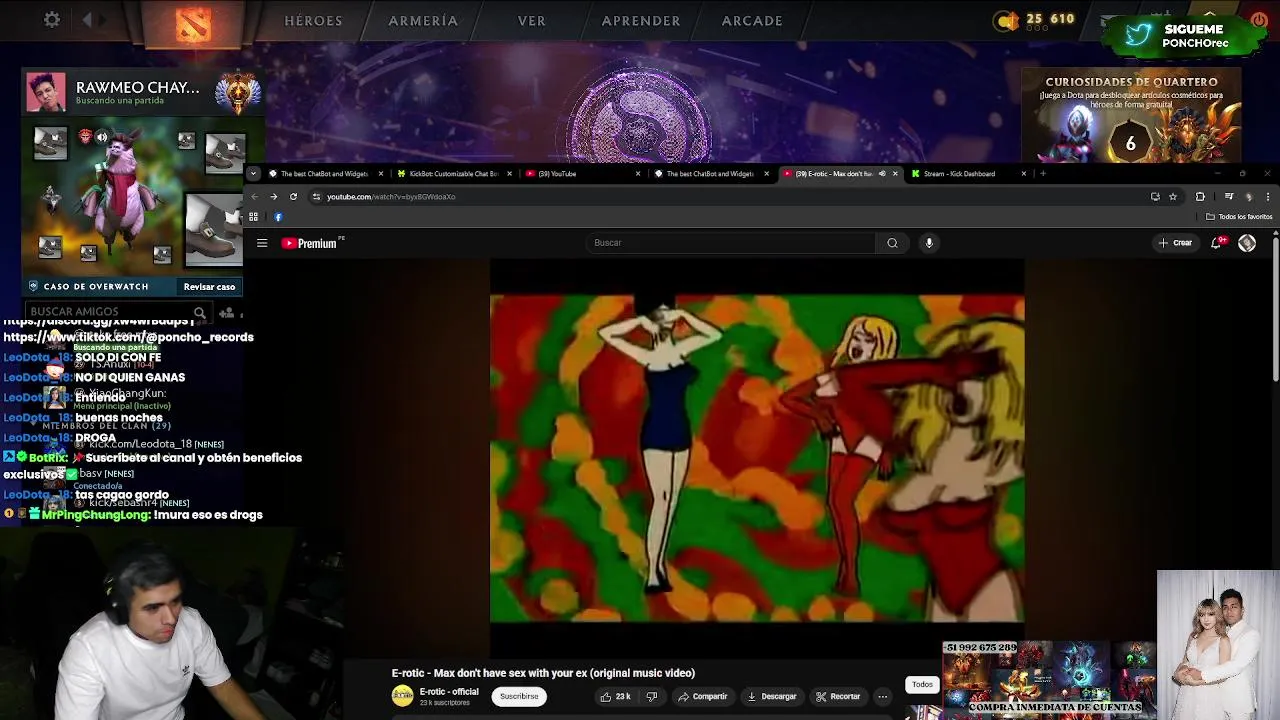The width and height of the screenshot is (1280, 720).
Task: Switch to first 'The best ChatBot and Widgets' tab
Action: pos(324,174)
